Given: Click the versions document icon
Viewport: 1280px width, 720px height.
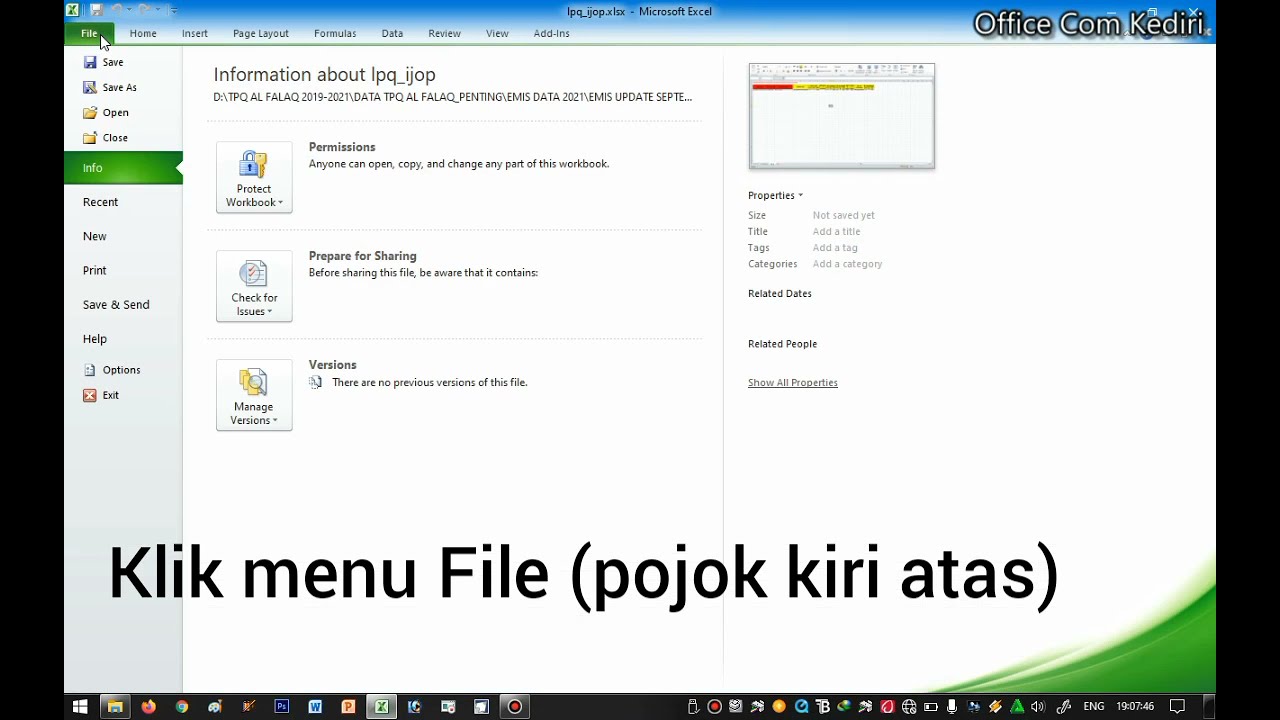Looking at the screenshot, I should (316, 382).
